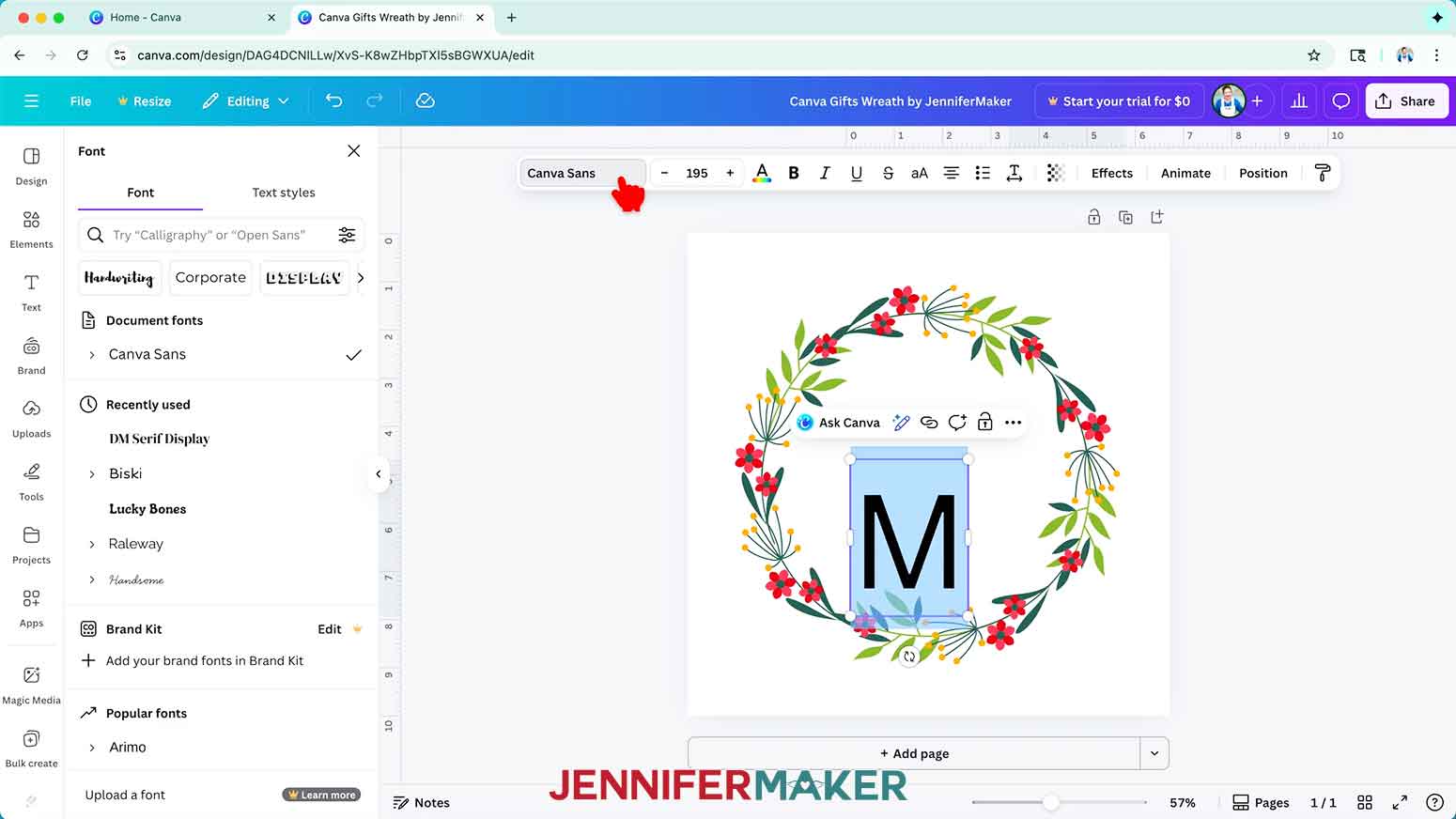Open the Apps sidebar section
1456x819 pixels.
tap(31, 608)
